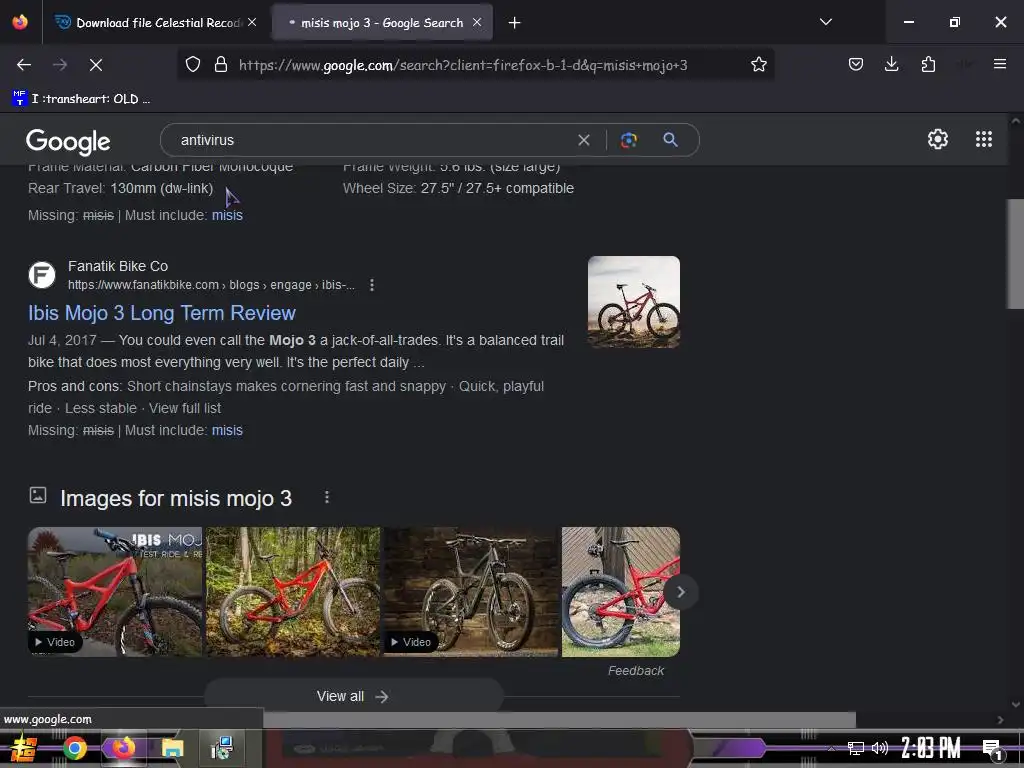Click misis link under Rear Travel specs

point(227,215)
